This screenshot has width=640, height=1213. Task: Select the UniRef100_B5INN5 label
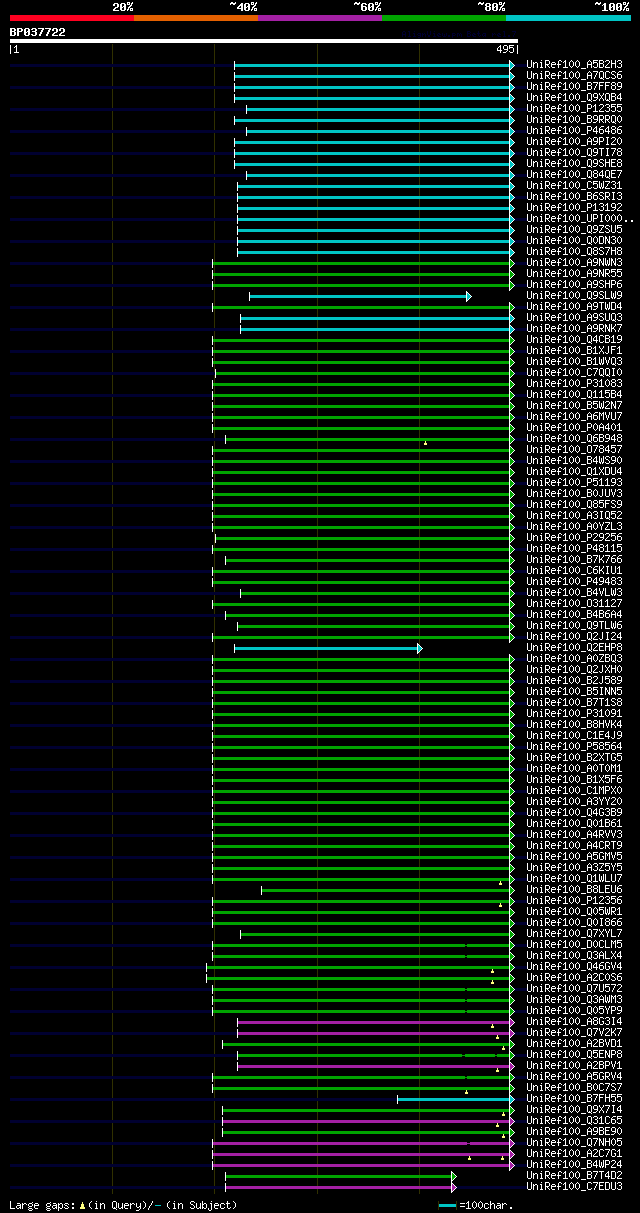coord(574,691)
